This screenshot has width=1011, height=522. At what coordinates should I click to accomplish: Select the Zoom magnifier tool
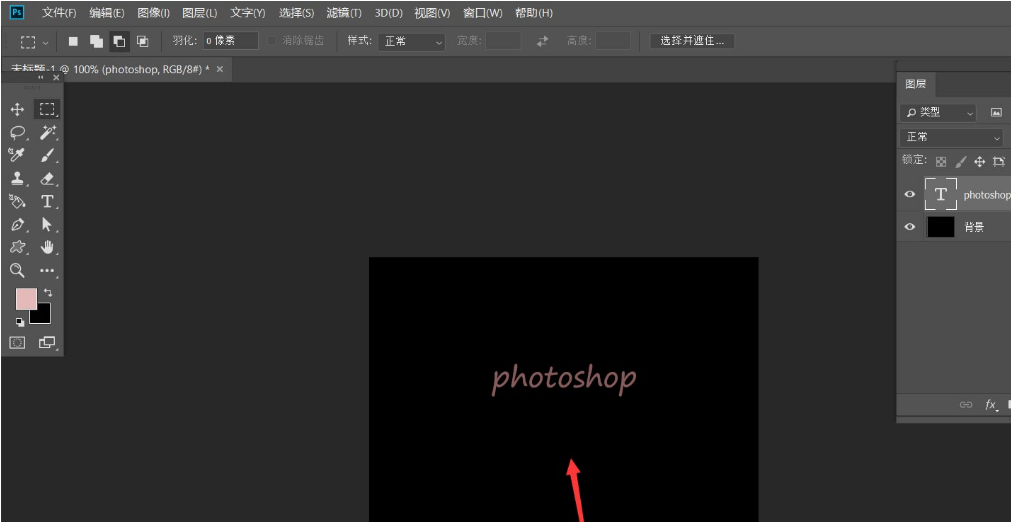[x=17, y=270]
